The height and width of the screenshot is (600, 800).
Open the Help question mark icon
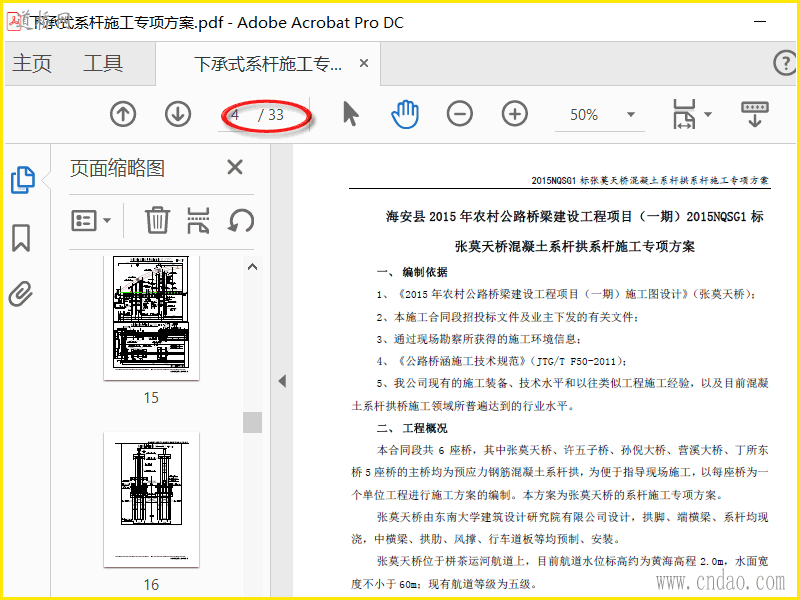point(785,63)
